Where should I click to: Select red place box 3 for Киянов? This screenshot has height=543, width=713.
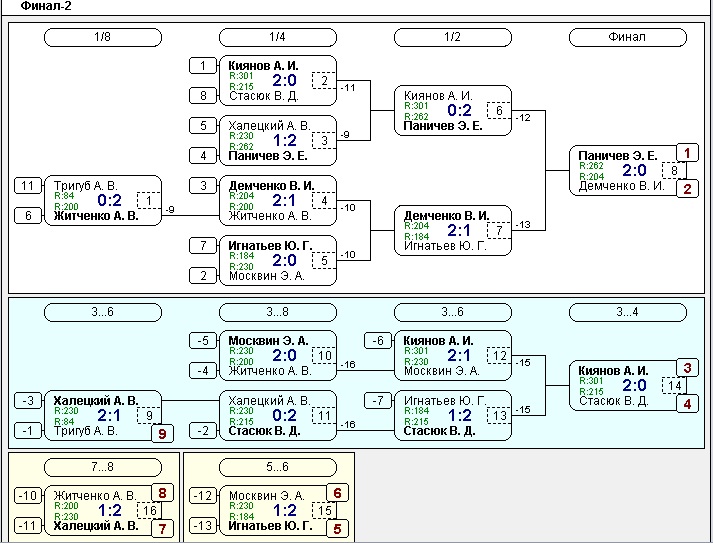coord(688,368)
